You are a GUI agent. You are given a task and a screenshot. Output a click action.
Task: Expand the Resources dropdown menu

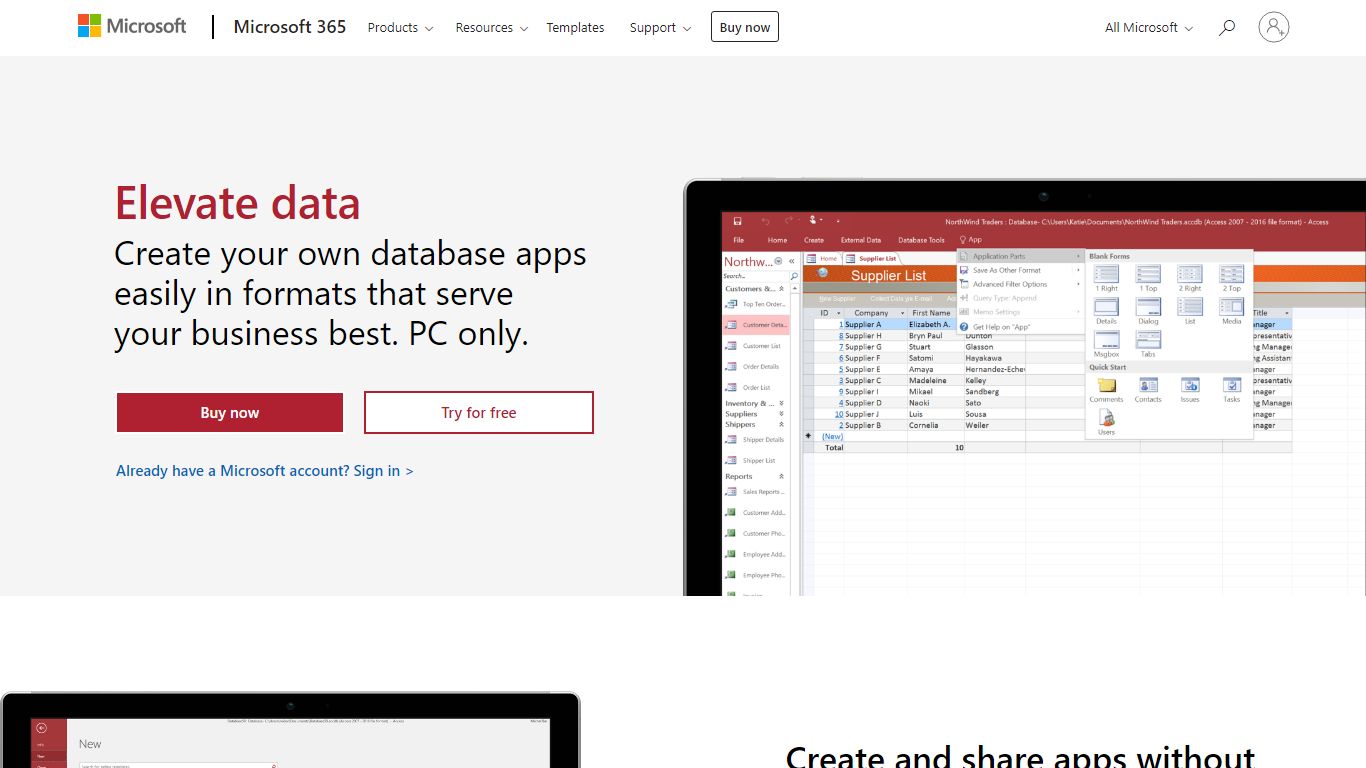[x=491, y=28]
